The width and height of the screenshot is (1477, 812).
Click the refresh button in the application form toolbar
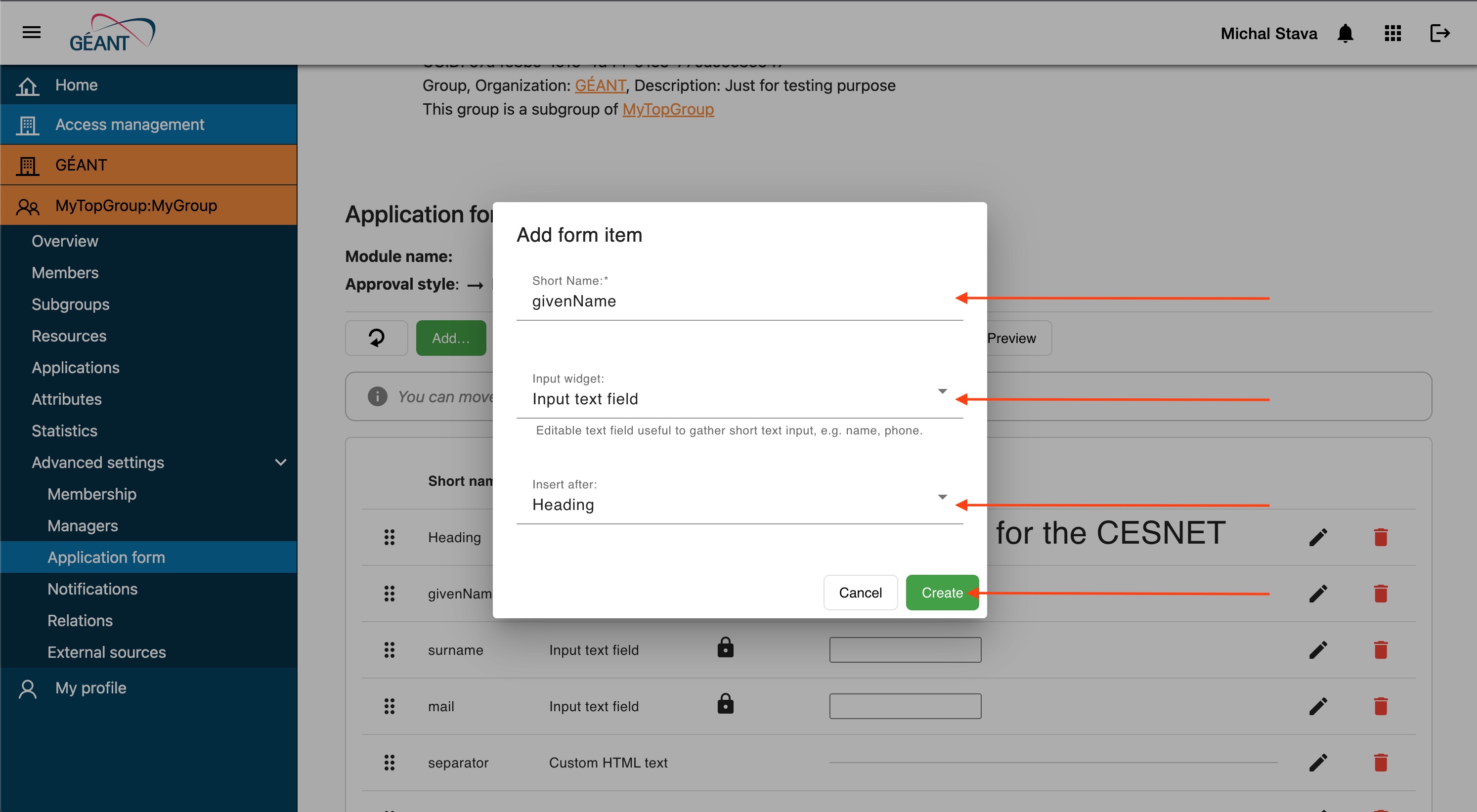point(376,338)
